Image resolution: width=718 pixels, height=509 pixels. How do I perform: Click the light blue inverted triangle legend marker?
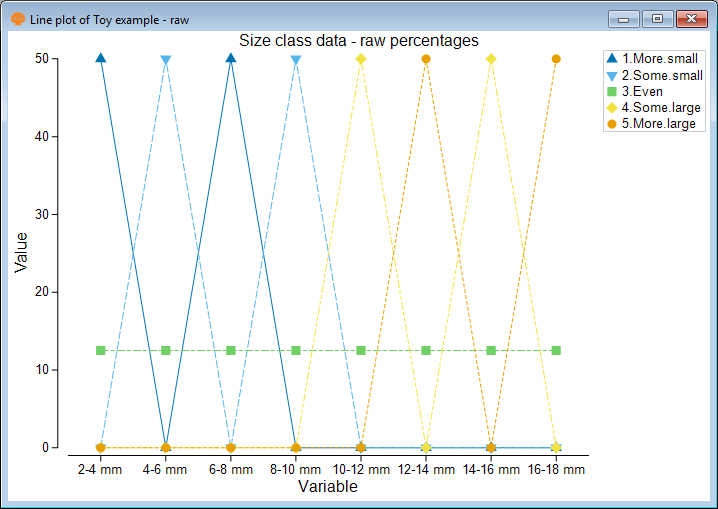coord(611,75)
